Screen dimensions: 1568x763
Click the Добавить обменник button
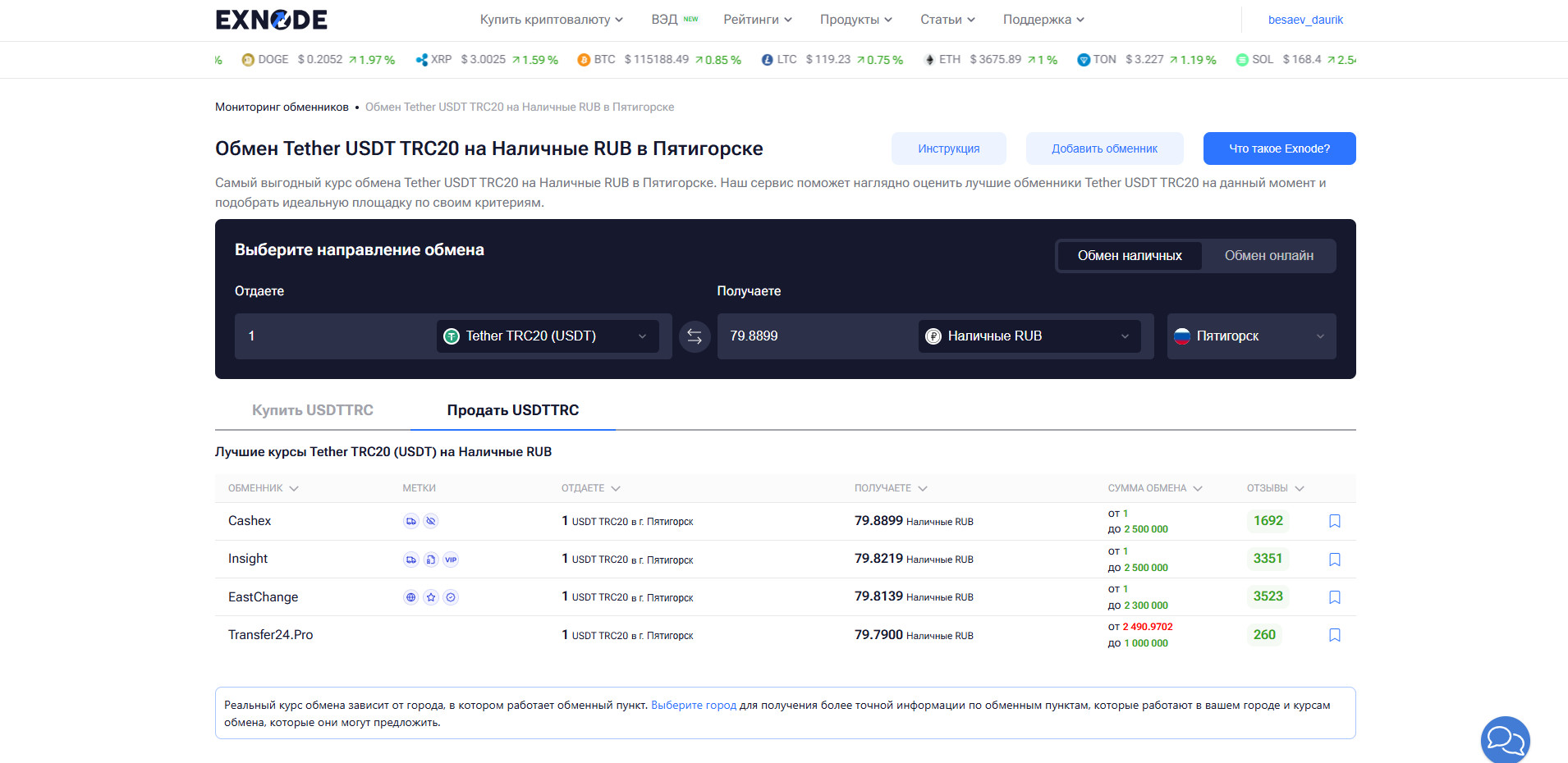coord(1104,148)
